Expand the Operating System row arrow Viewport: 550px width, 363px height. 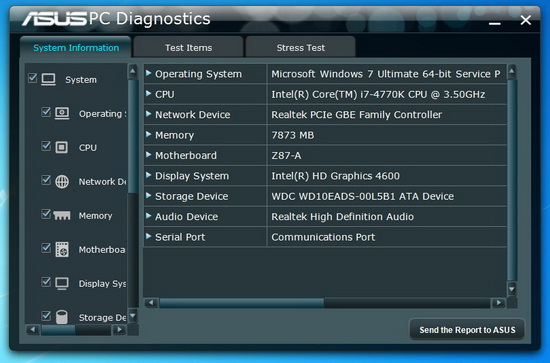148,73
